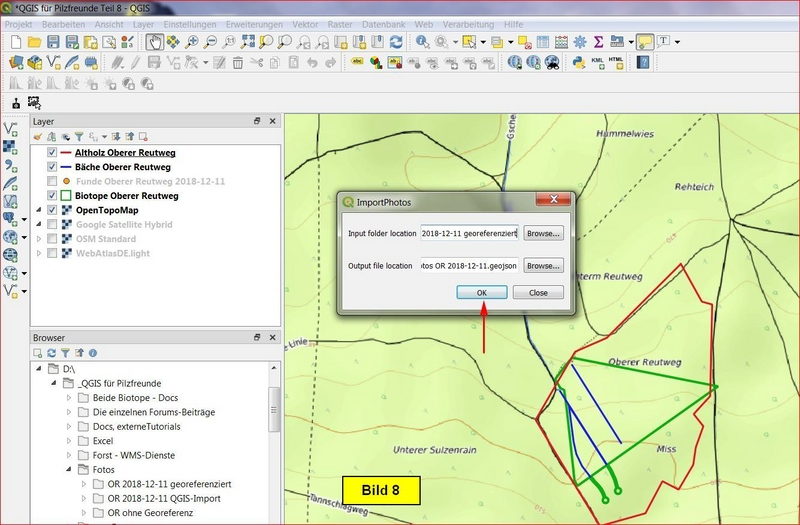This screenshot has height=525, width=800.
Task: Open the Erweiterungen menu
Action: (x=254, y=22)
